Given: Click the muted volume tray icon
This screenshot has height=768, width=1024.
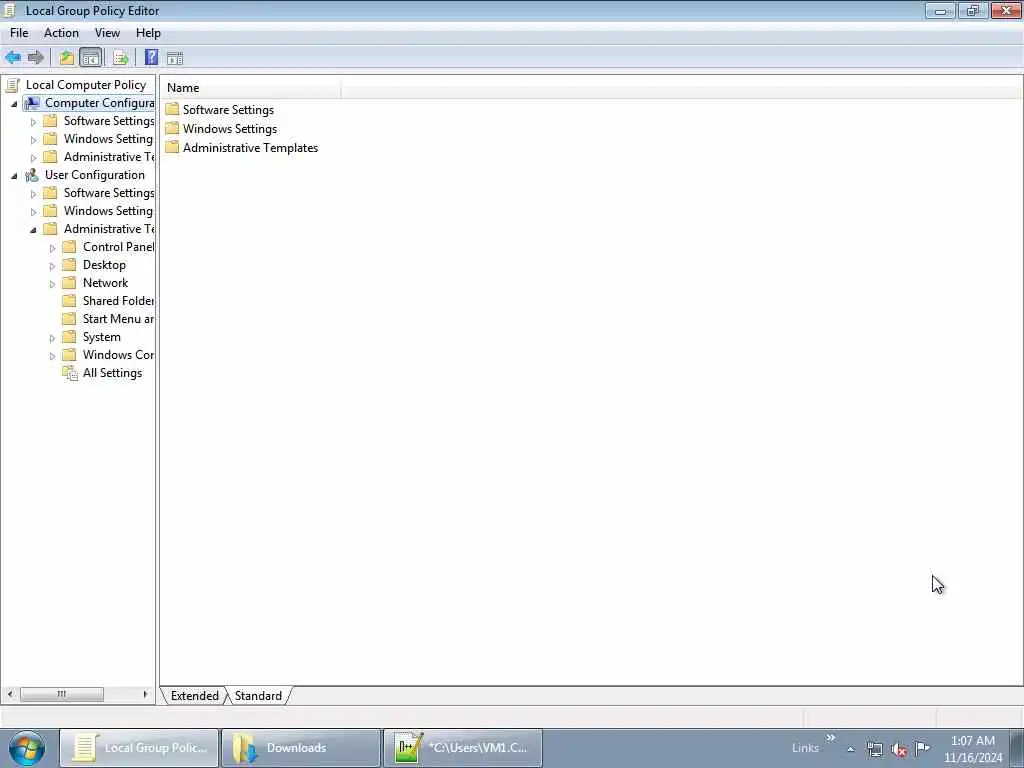Looking at the screenshot, I should [899, 750].
